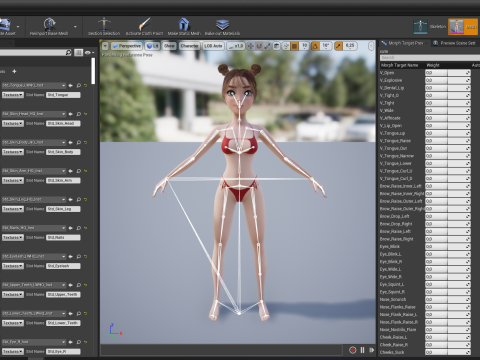Reset the Std_Lower_Teeth material to default

pos(86,314)
